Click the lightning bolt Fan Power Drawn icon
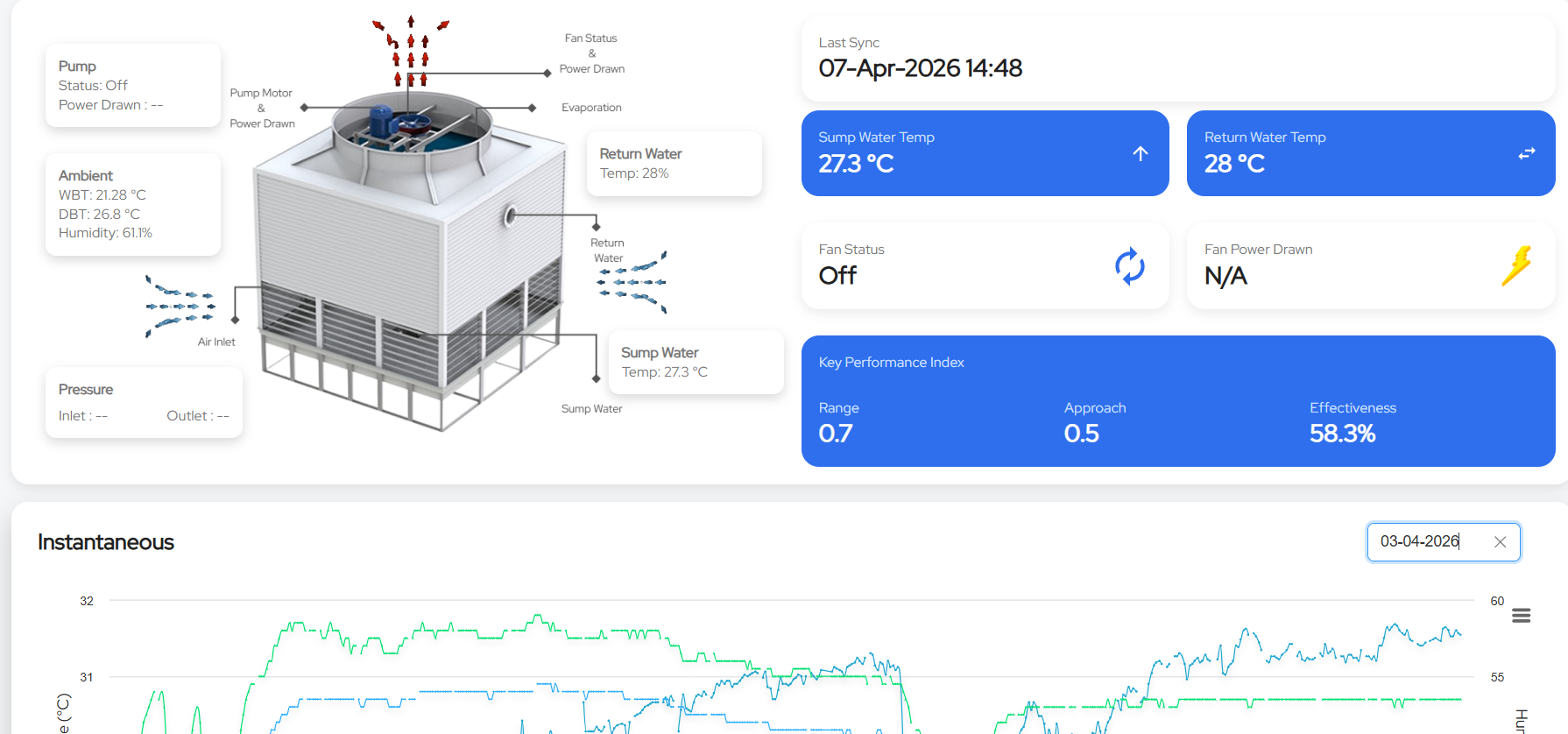This screenshot has width=1568, height=734. coord(1516,266)
